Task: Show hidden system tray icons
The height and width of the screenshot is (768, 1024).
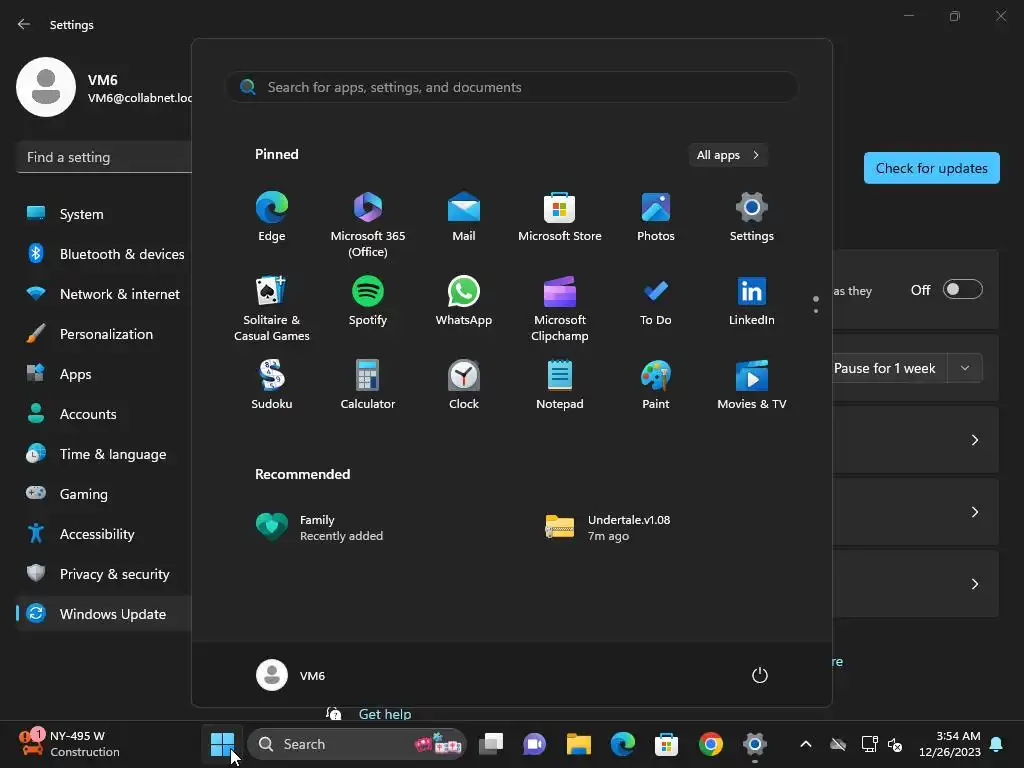Action: coord(806,744)
